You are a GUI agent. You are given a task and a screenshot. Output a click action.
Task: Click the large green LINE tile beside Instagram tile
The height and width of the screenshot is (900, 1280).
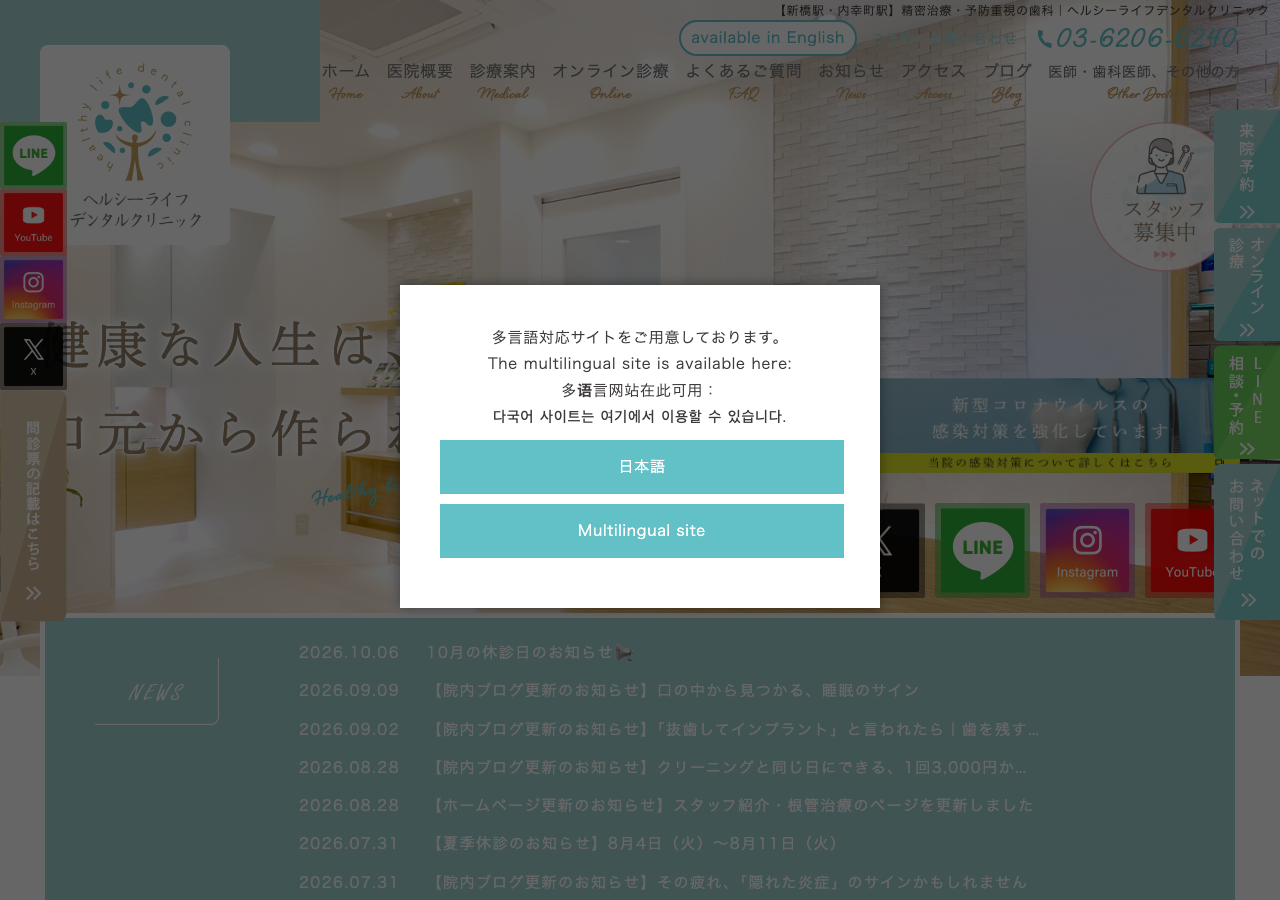pyautogui.click(x=982, y=550)
